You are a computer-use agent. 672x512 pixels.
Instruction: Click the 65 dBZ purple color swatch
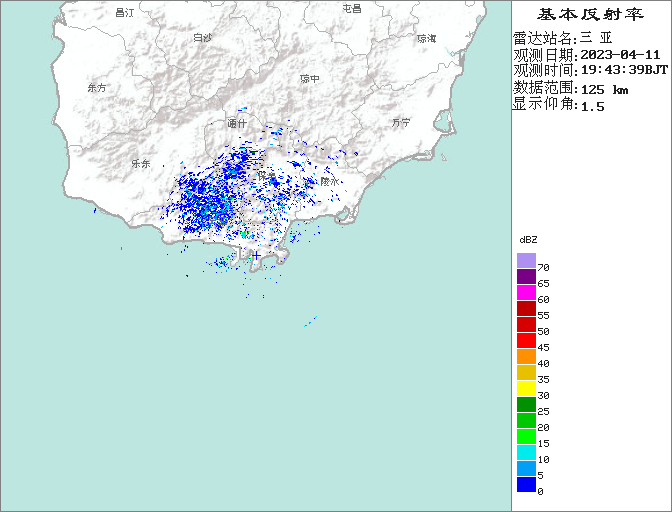[x=526, y=277]
